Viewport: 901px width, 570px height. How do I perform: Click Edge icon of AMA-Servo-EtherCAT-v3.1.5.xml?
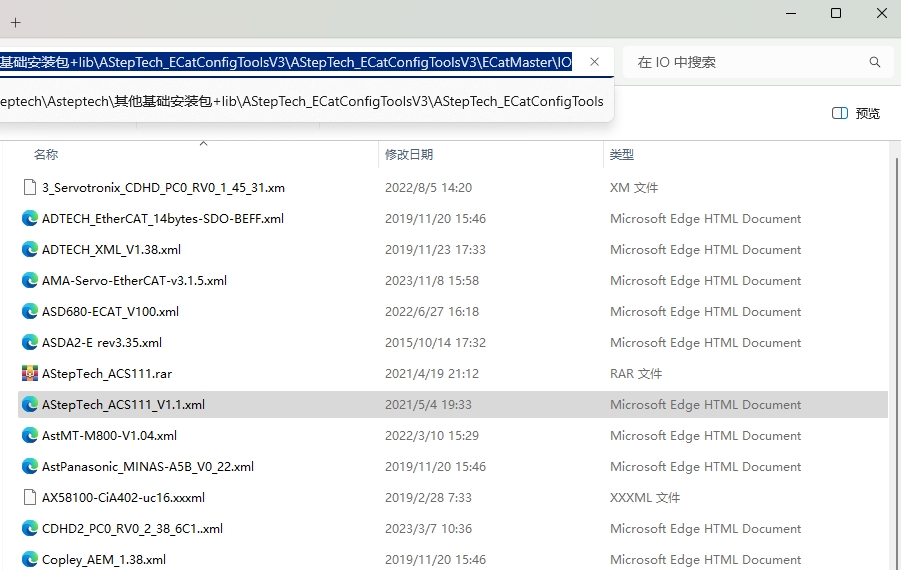point(29,280)
